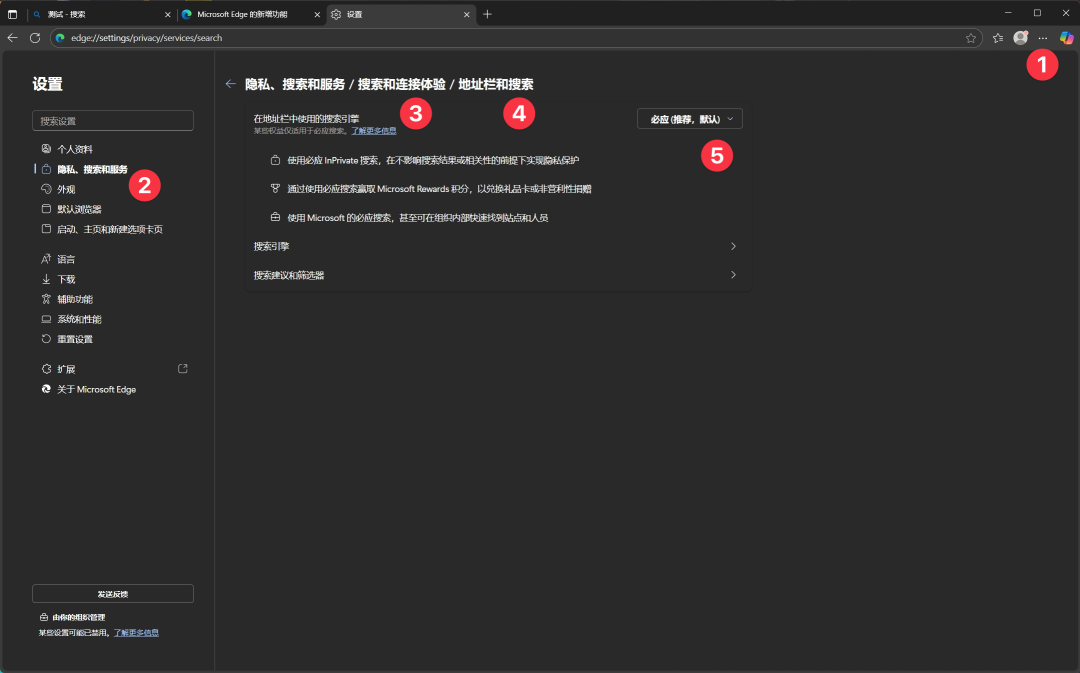Launch the Copilot sidebar icon
1080x673 pixels.
click(x=1066, y=38)
